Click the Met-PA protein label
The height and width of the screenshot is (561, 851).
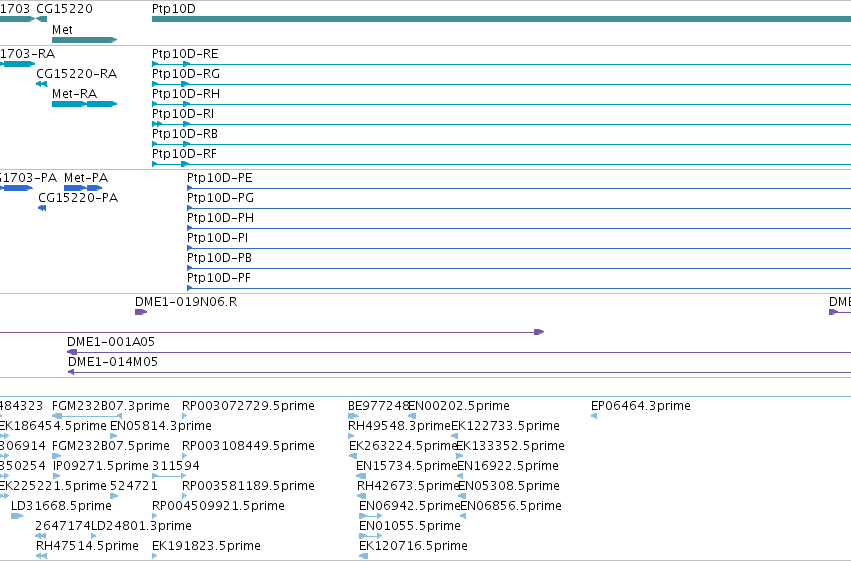(86, 178)
